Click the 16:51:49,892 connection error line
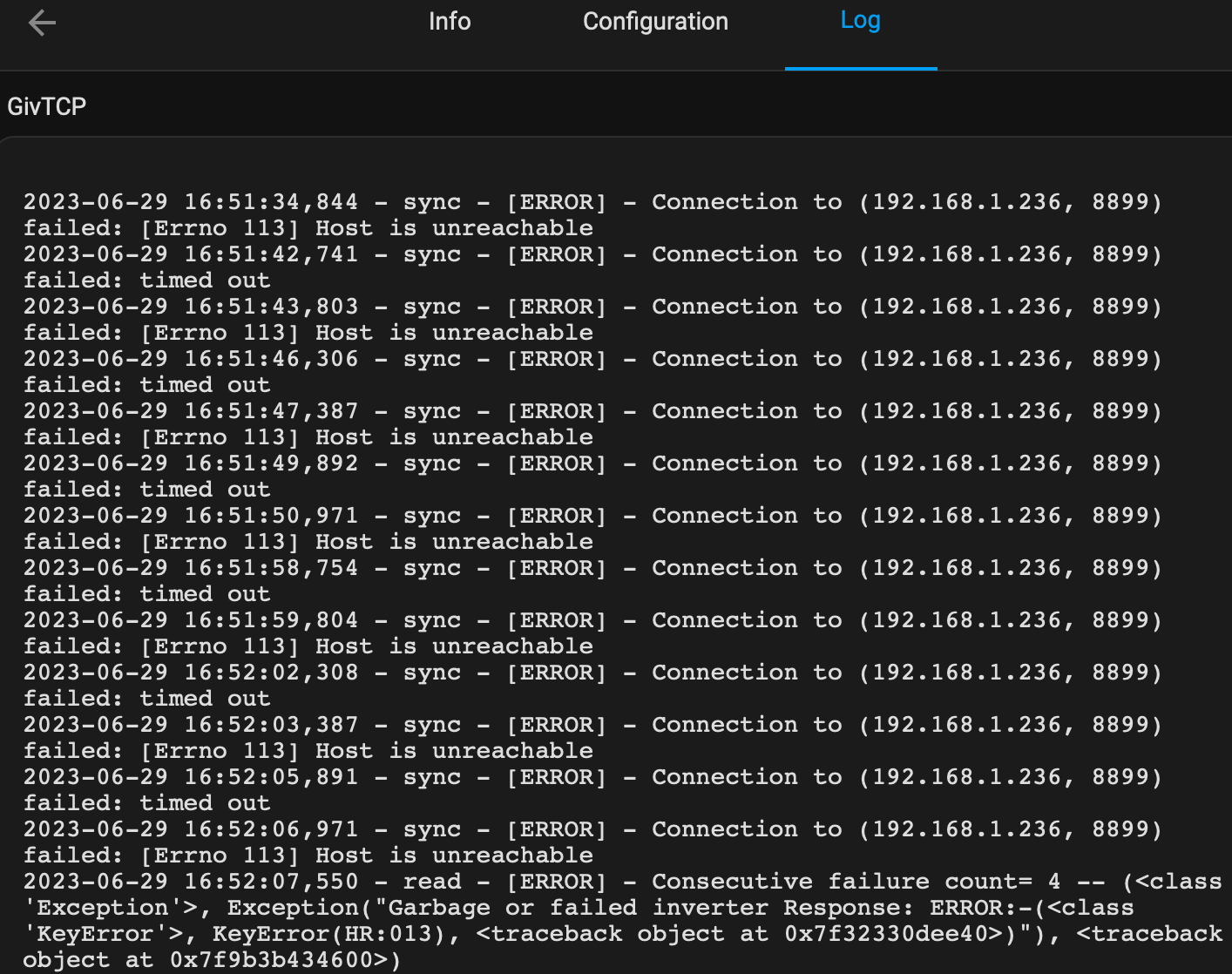 (x=592, y=477)
